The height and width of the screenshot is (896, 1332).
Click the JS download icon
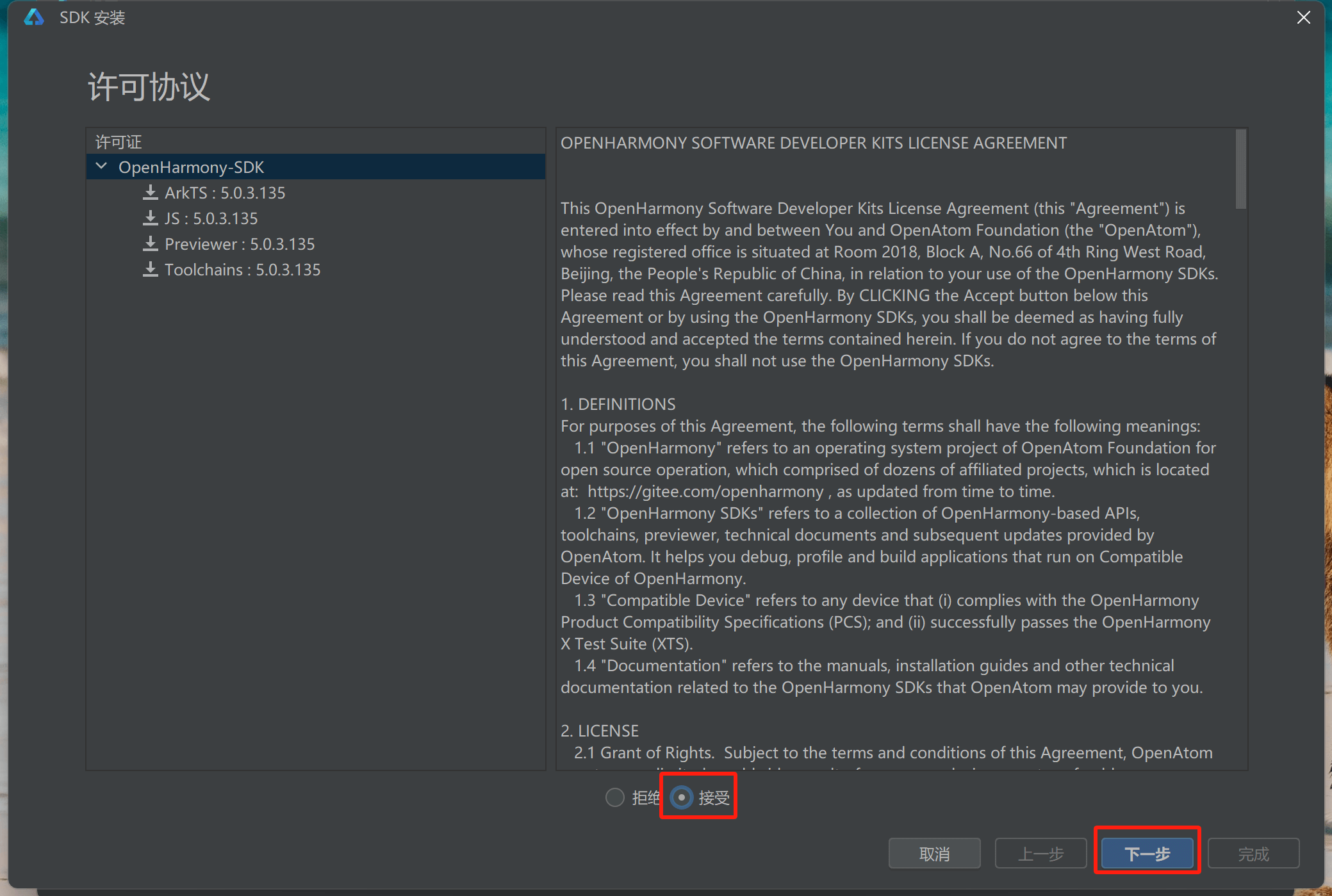tap(151, 218)
